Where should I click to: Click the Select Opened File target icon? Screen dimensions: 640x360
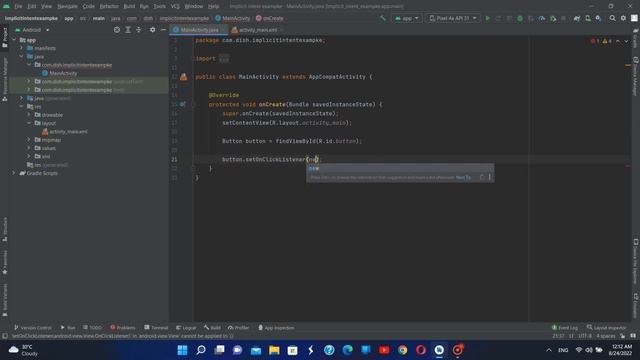click(x=117, y=30)
